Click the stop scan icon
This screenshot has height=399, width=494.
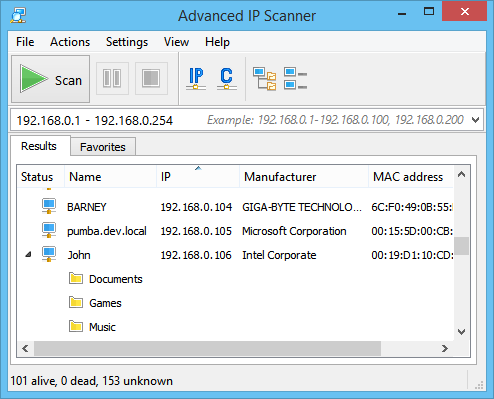click(151, 79)
